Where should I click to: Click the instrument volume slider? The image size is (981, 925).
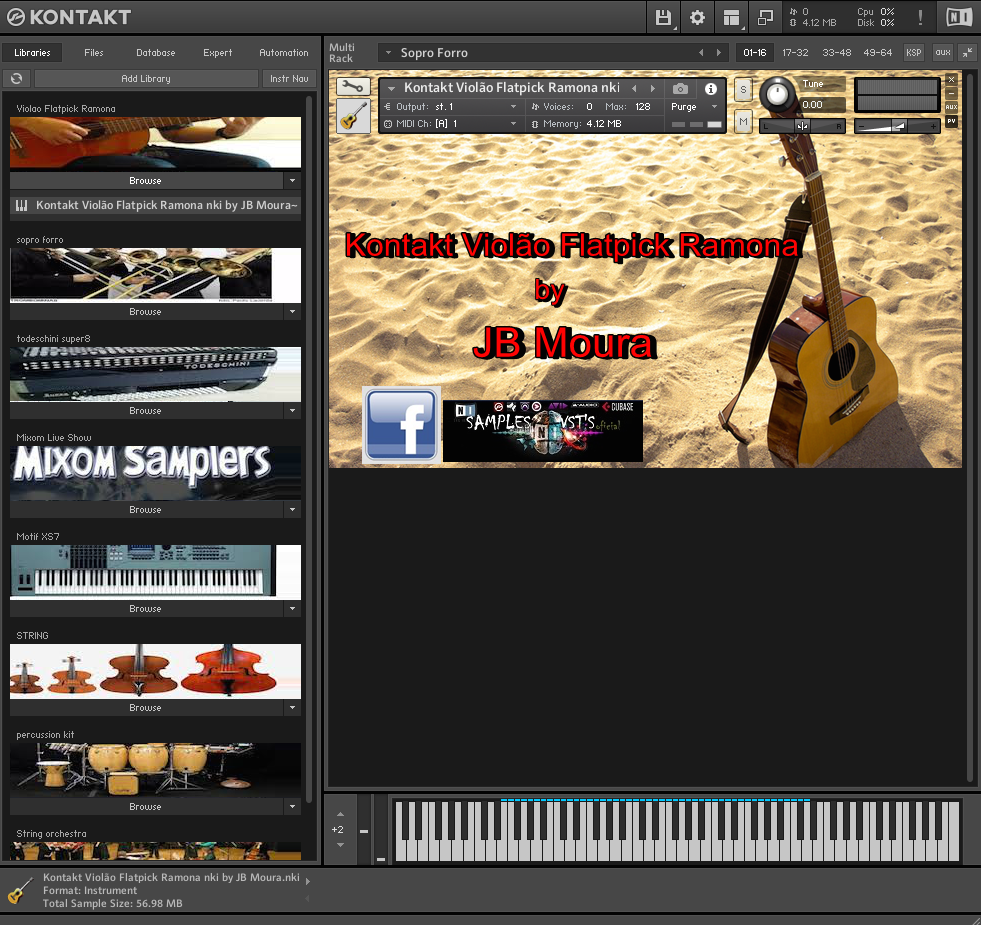click(897, 126)
